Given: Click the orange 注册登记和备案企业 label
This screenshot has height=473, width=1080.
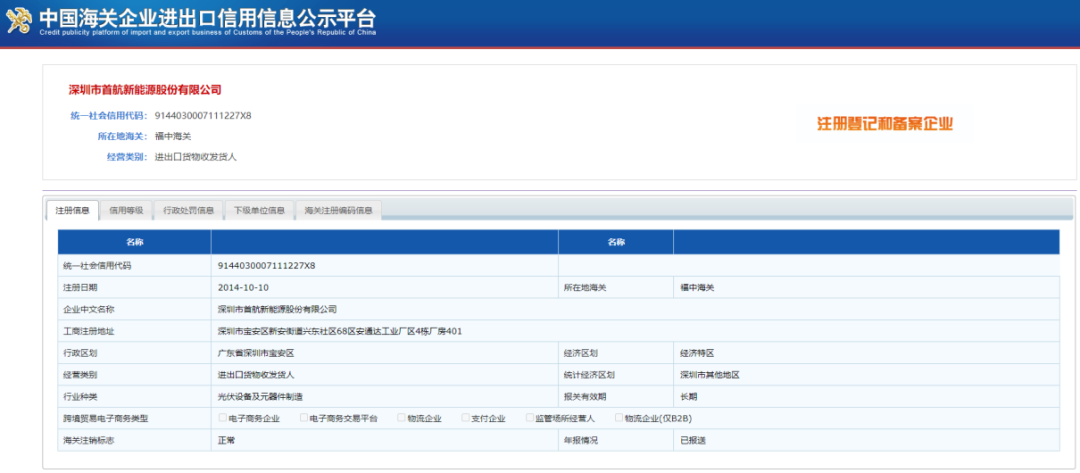Looking at the screenshot, I should tap(884, 124).
